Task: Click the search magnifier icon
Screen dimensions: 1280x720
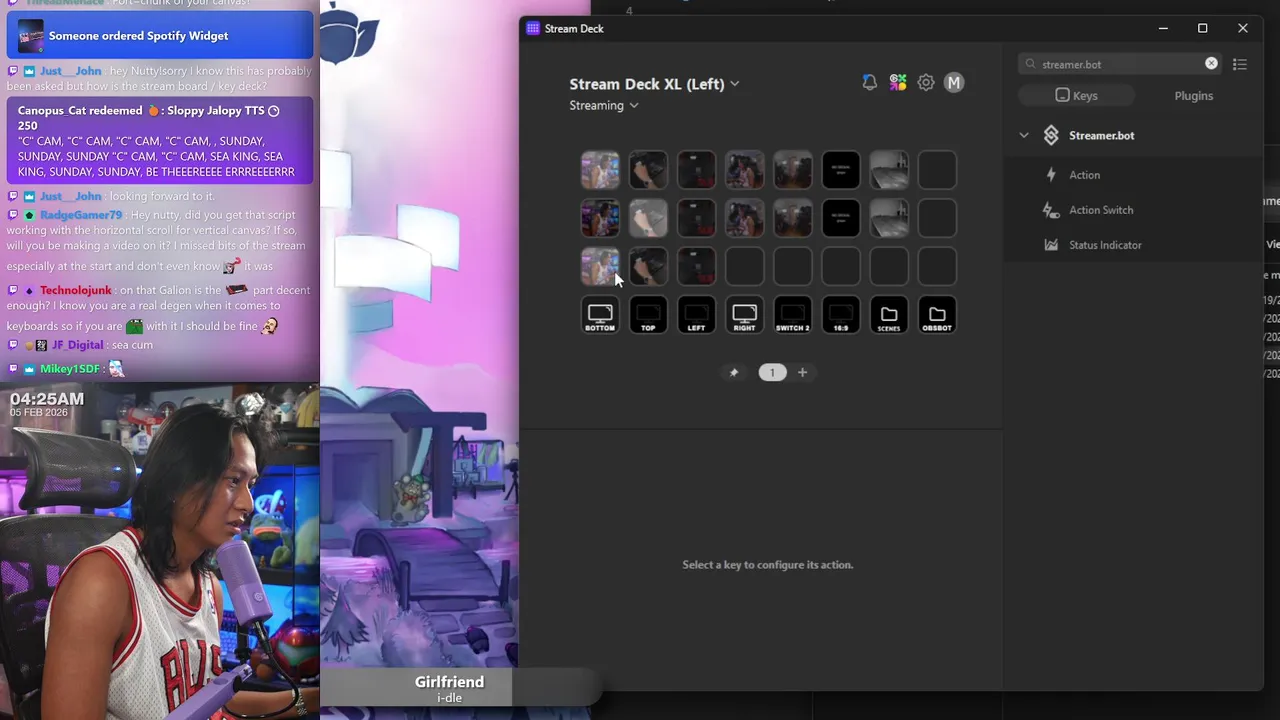Action: 1031,64
